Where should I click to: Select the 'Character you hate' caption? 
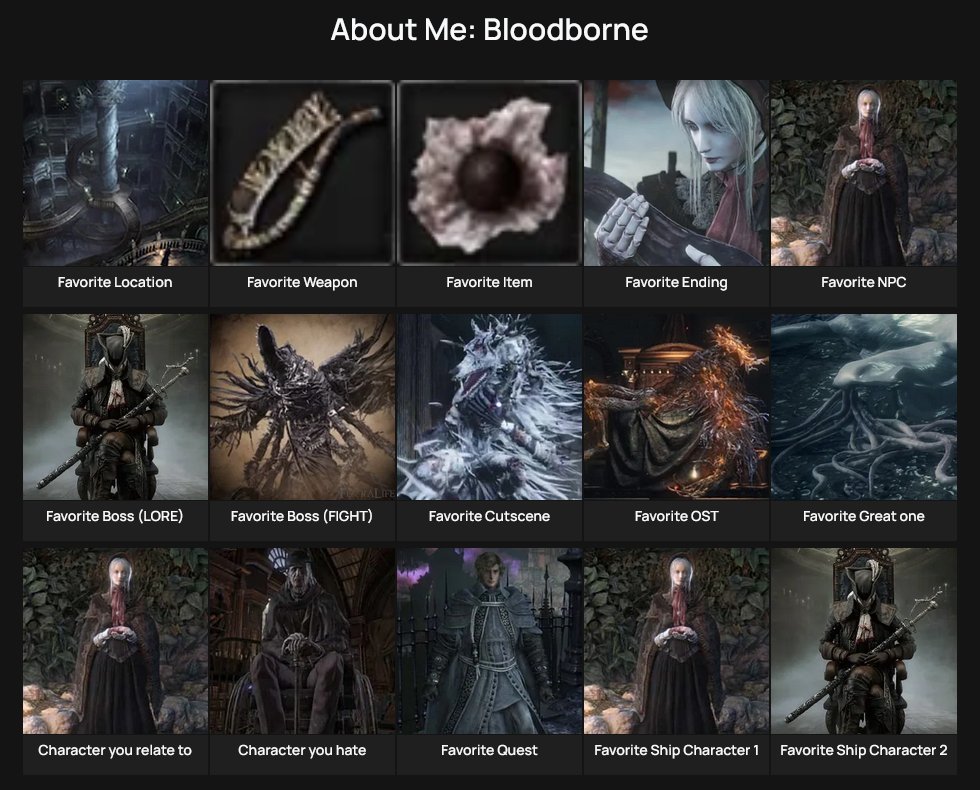coord(302,750)
